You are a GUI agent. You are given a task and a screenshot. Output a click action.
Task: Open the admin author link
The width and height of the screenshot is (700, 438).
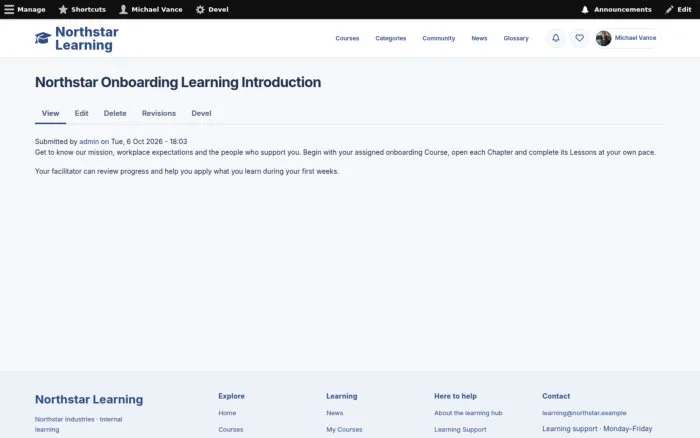click(89, 142)
